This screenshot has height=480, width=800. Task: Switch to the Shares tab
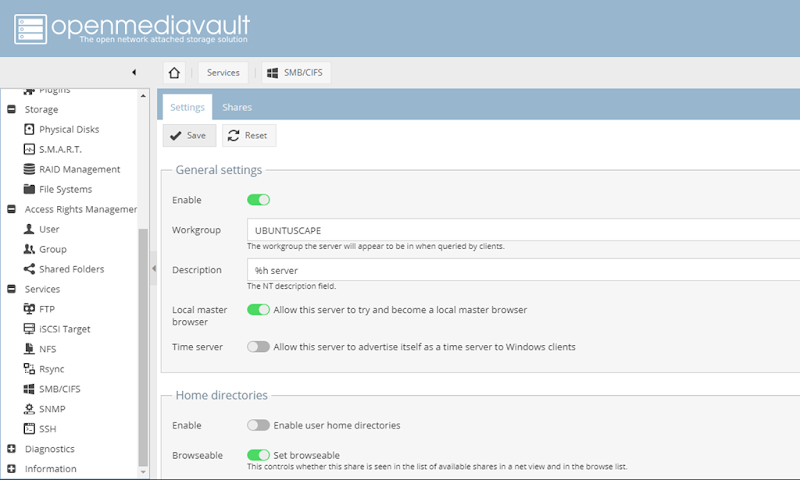click(x=237, y=107)
